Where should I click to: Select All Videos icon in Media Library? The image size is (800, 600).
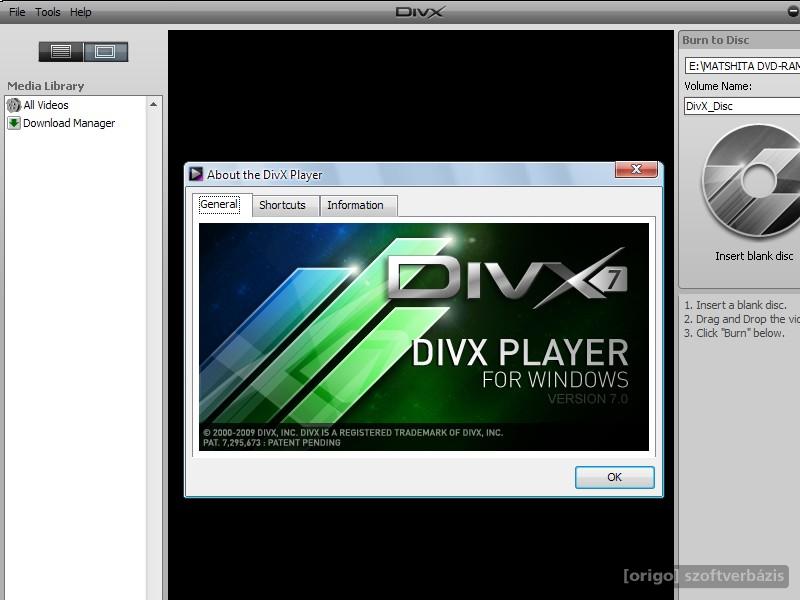click(14, 105)
